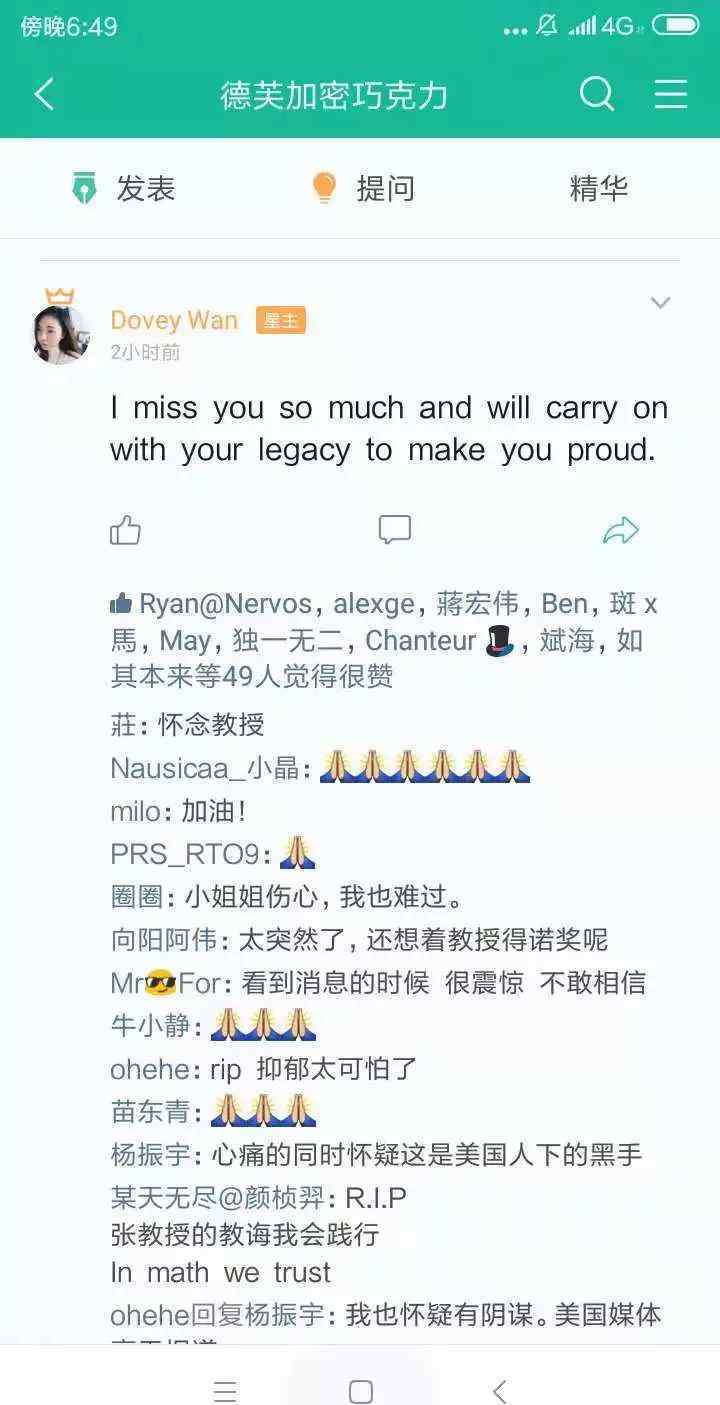Tap the back arrow in the header

point(44,95)
